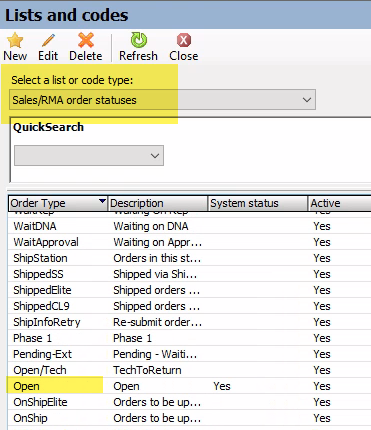Select the Open/Tech status row
Screen dimensions: 371x430
[189, 370]
